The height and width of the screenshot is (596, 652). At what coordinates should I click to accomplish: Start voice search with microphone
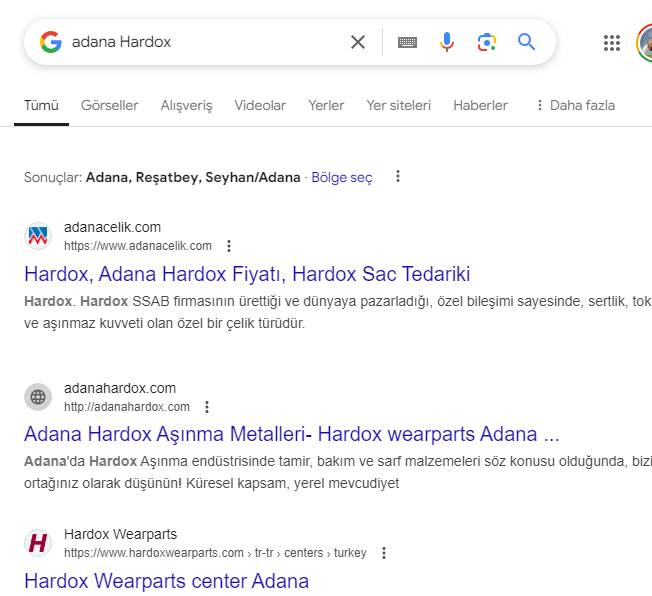point(447,42)
